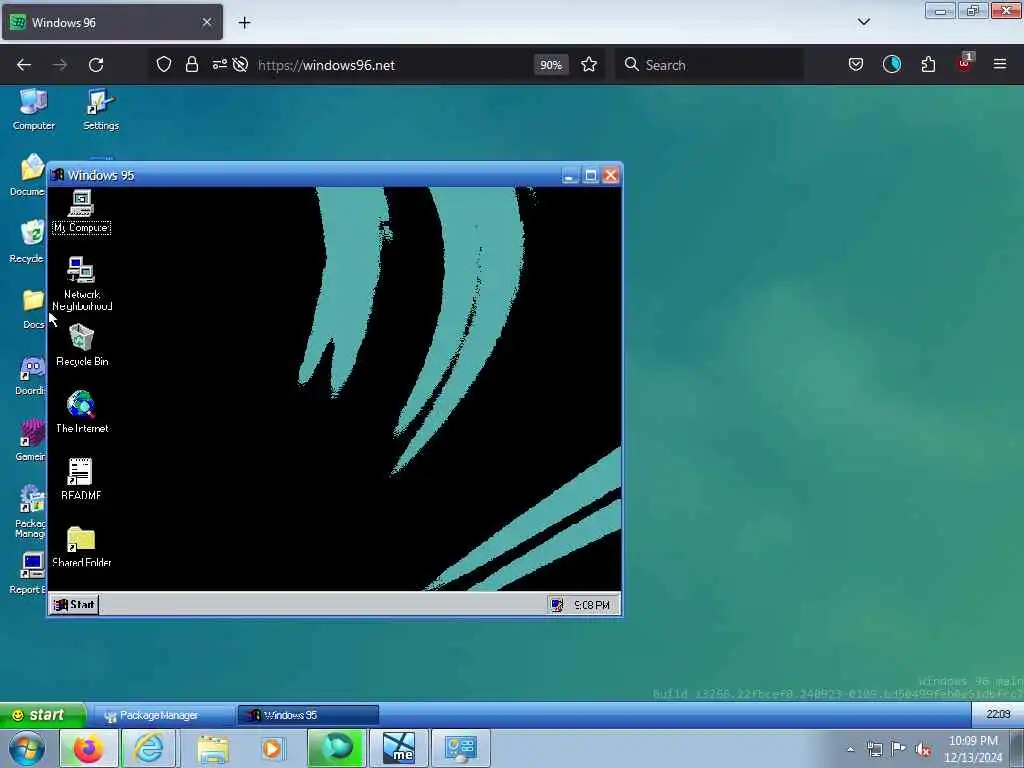Open My Computer in Windows 95
The image size is (1024, 768).
[x=81, y=211]
